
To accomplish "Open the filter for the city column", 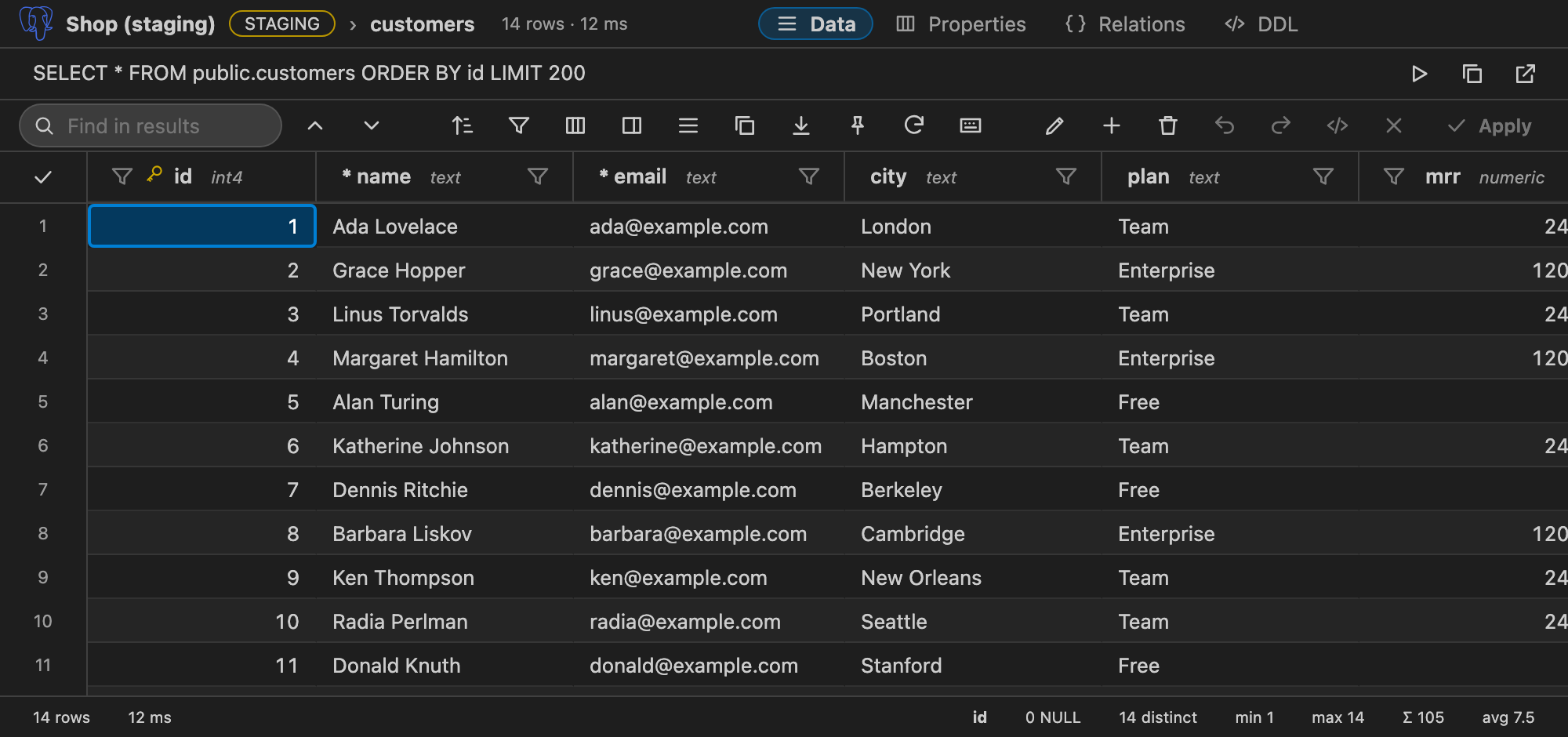I will coord(1066,176).
